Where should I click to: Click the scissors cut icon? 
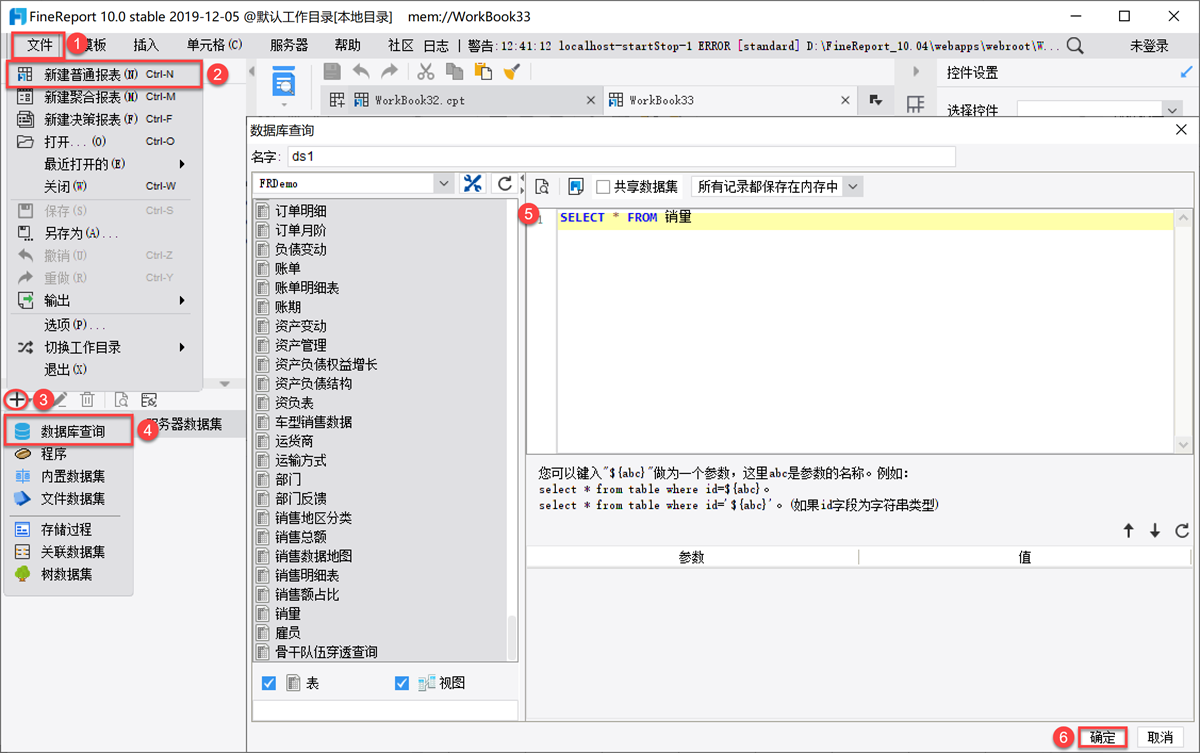point(426,71)
